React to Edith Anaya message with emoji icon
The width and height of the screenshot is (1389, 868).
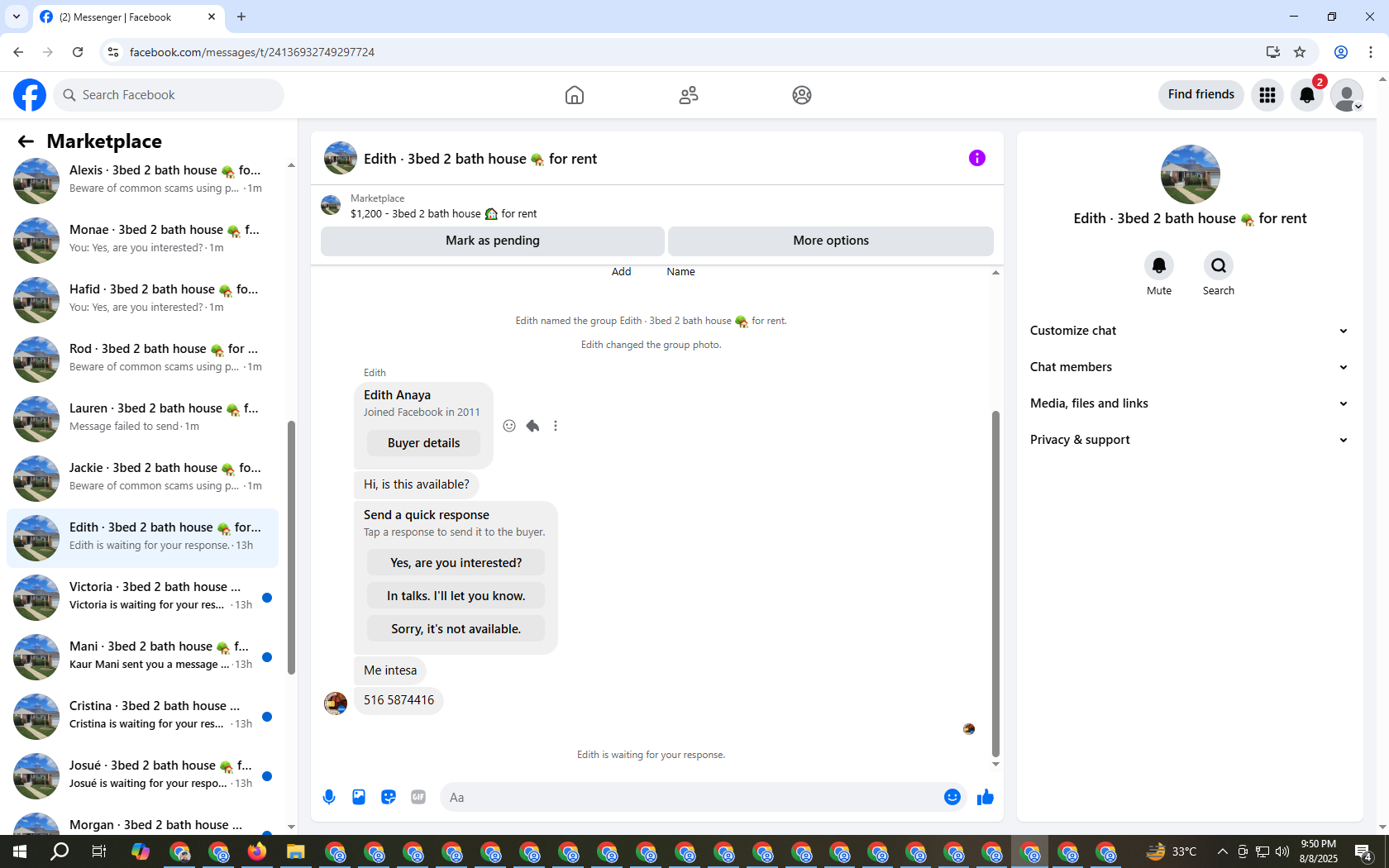coord(509,426)
